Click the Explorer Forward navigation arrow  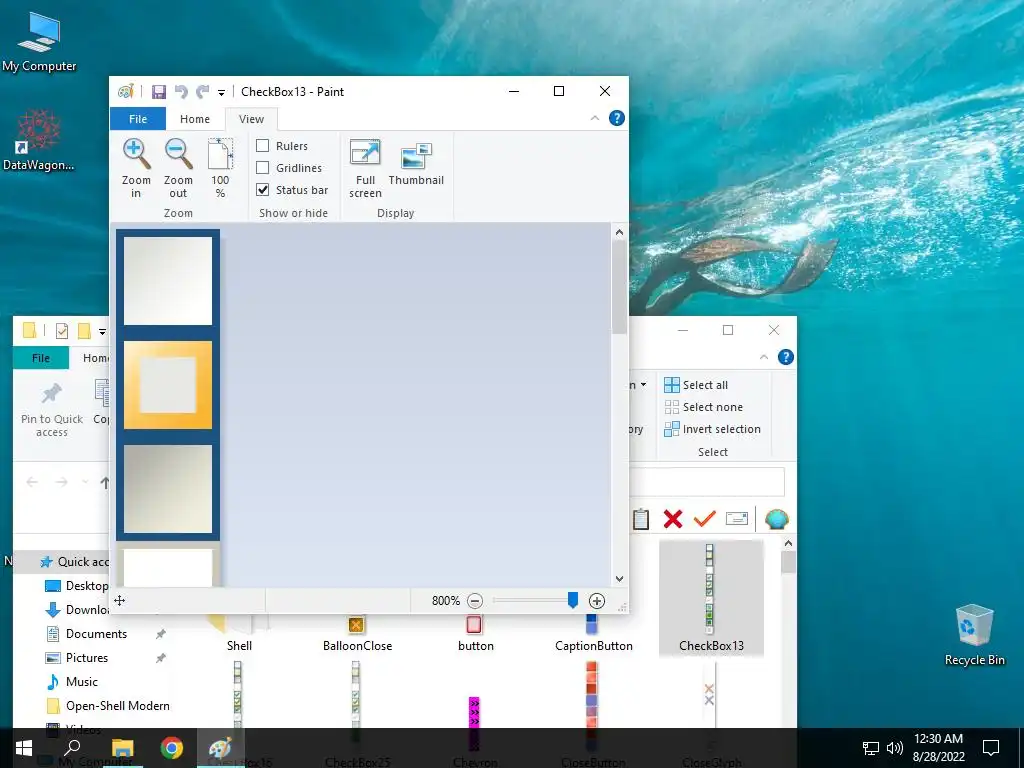62,483
